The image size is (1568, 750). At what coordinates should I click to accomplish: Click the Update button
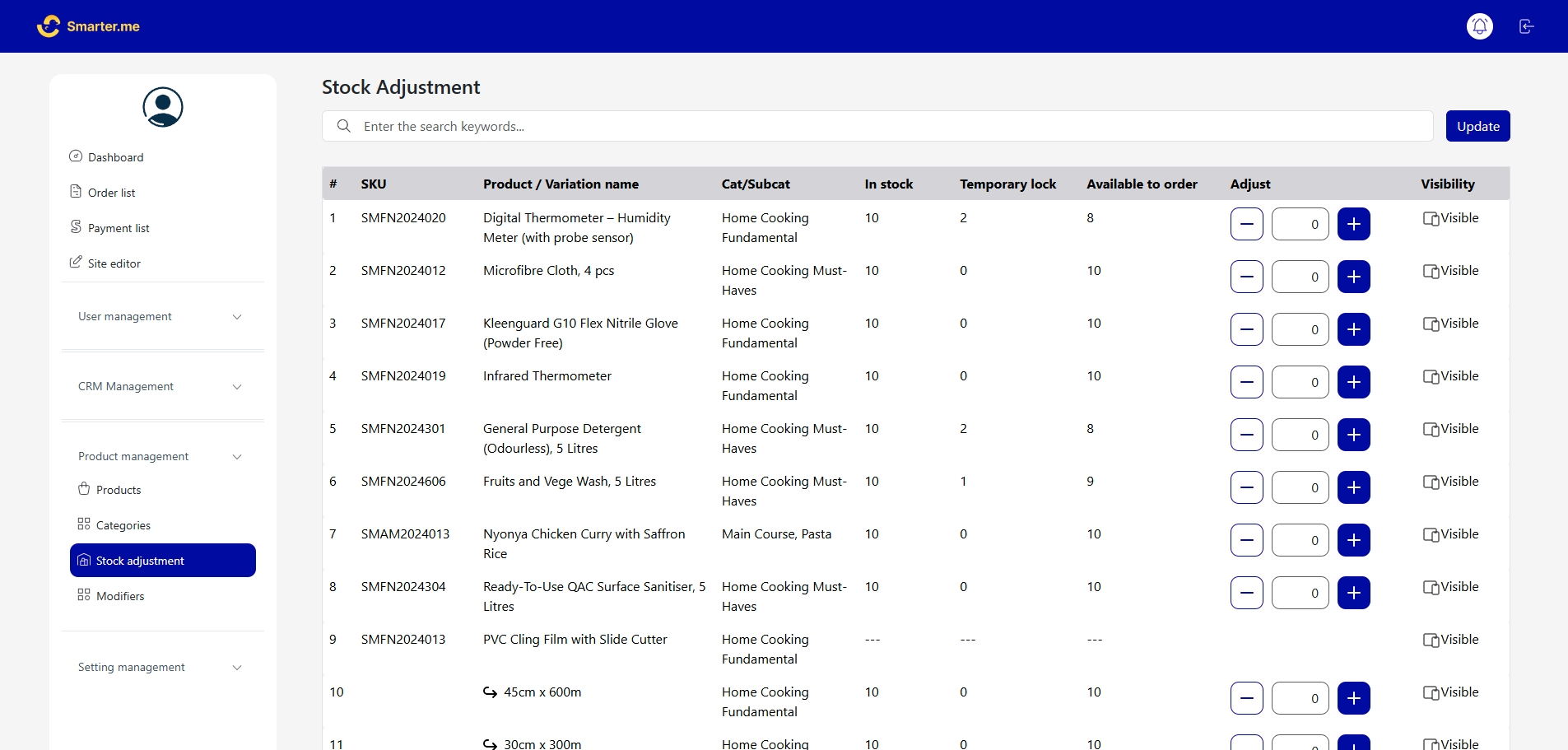coord(1477,126)
